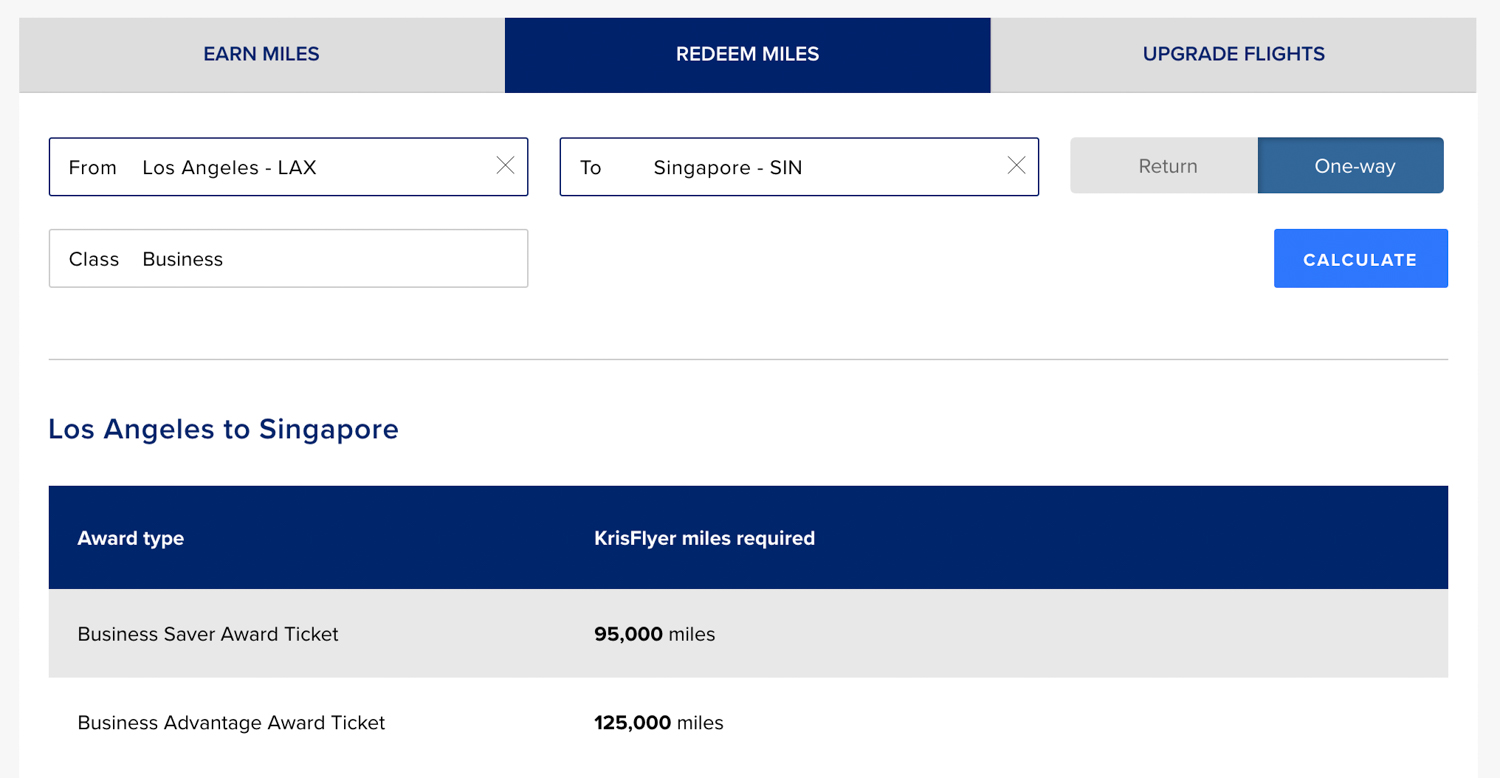Click the 95,000 miles value
Image resolution: width=1500 pixels, height=778 pixels.
pyautogui.click(x=654, y=634)
